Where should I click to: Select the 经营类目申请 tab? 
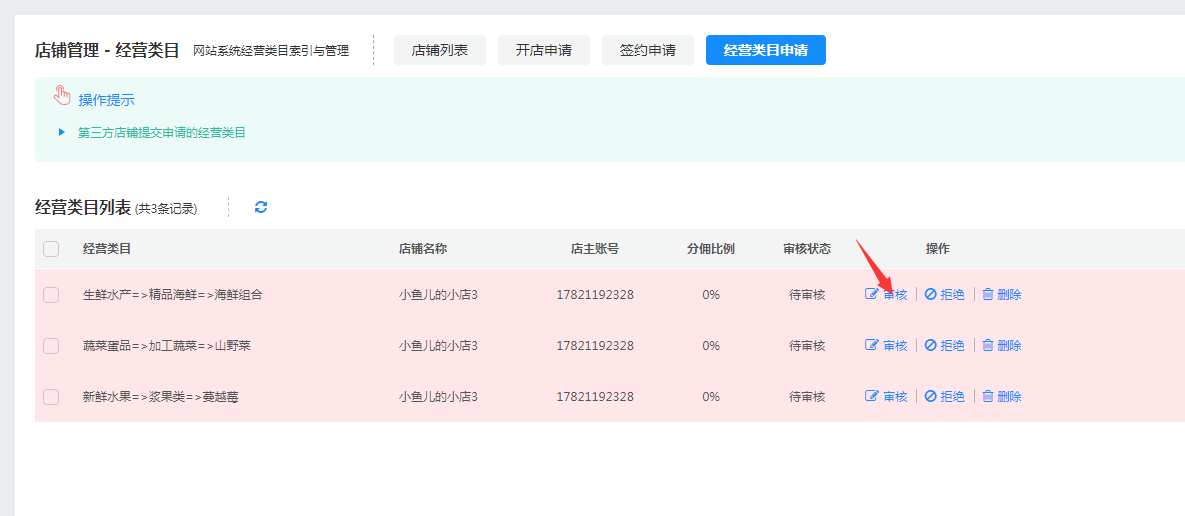tap(765, 50)
